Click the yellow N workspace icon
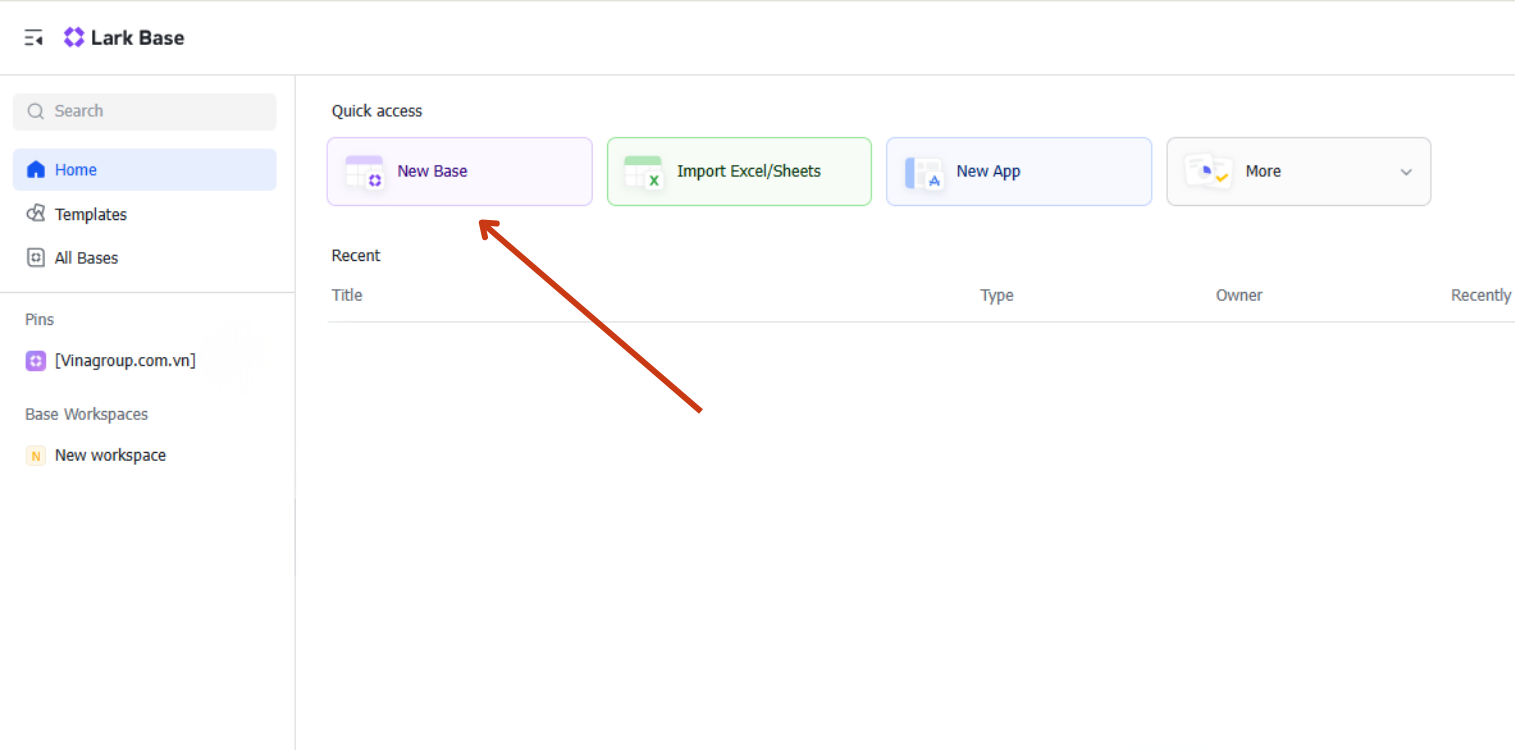This screenshot has height=750, width=1515. tap(36, 456)
